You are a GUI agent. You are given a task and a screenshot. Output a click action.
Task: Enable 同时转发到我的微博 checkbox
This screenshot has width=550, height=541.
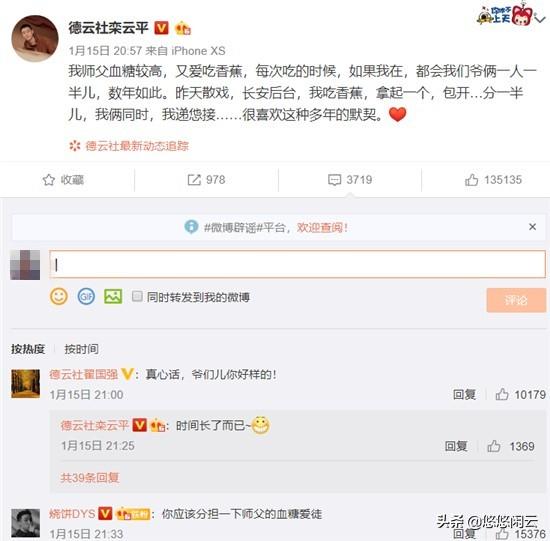[137, 296]
